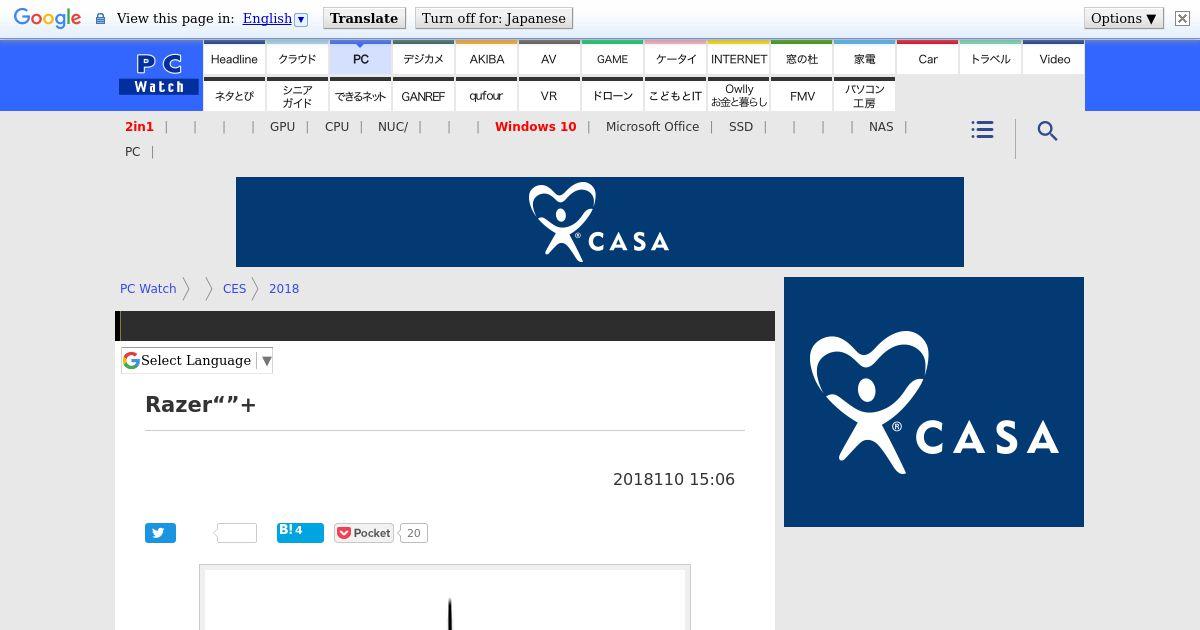The width and height of the screenshot is (1200, 630).
Task: Open the できるネット tab
Action: click(360, 95)
